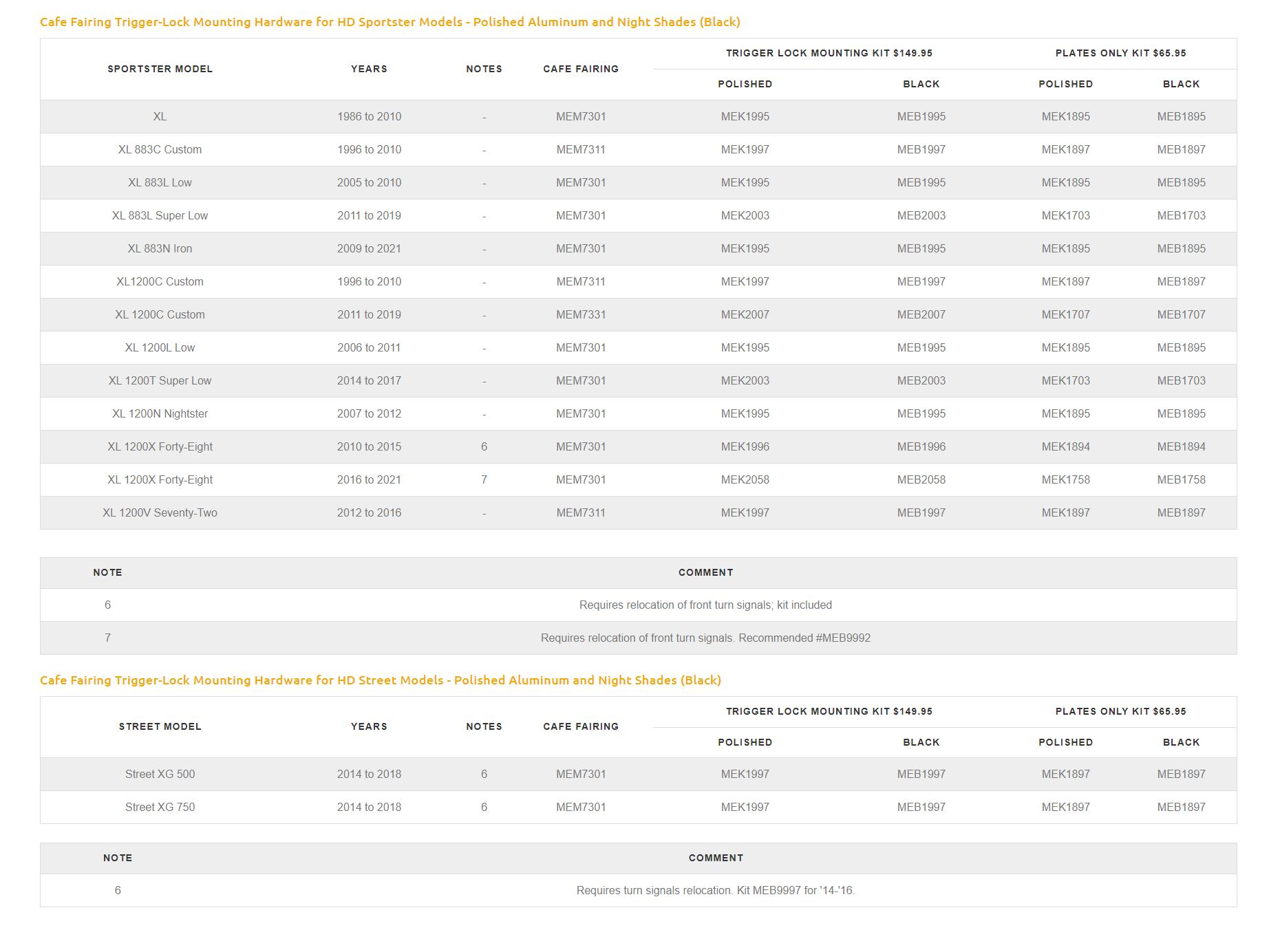Screen dimensions: 1280x952
Task: Click the XL 883L Super Low cell
Action: pos(160,215)
